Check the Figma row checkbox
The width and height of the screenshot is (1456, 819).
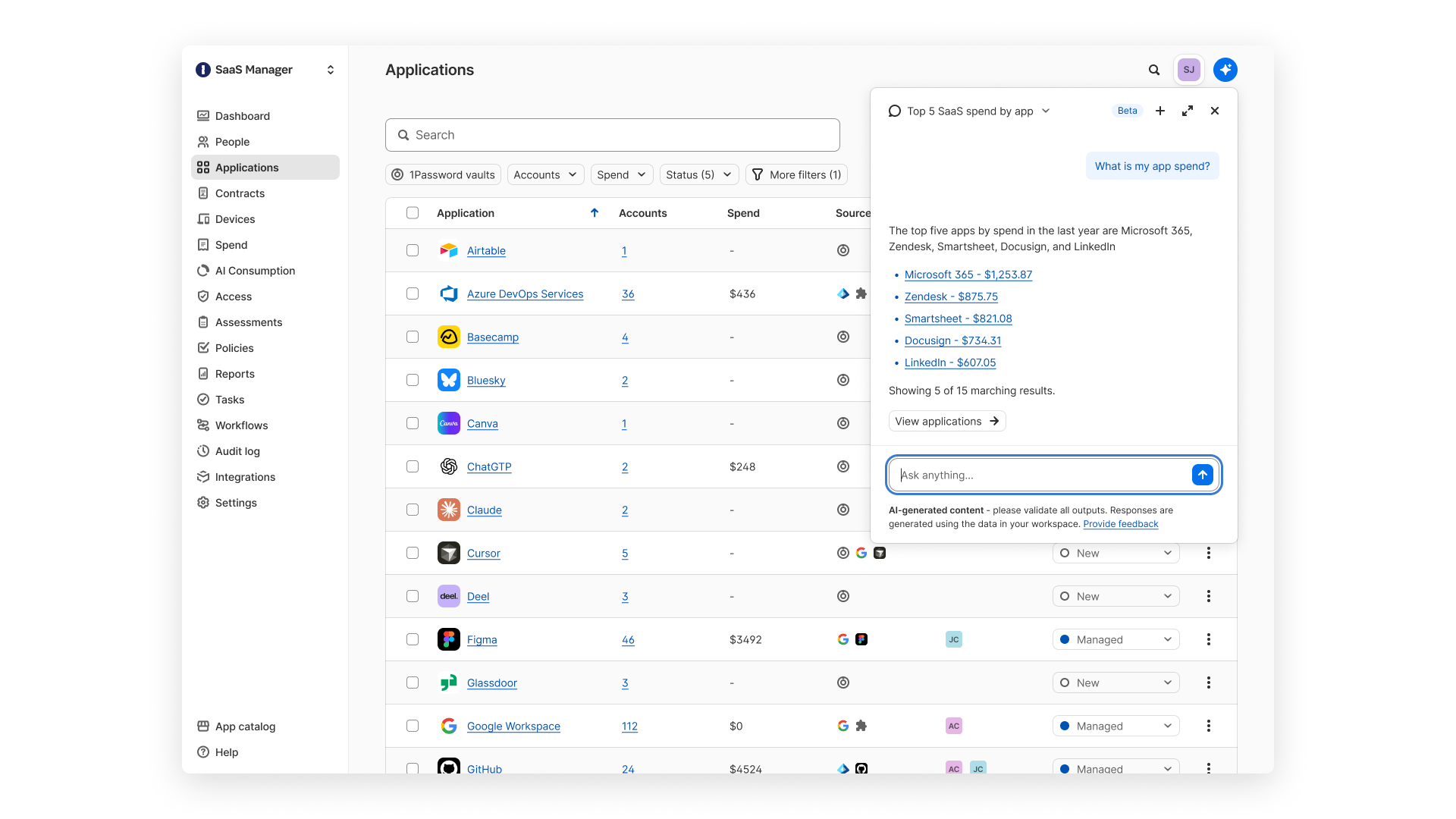pyautogui.click(x=413, y=639)
